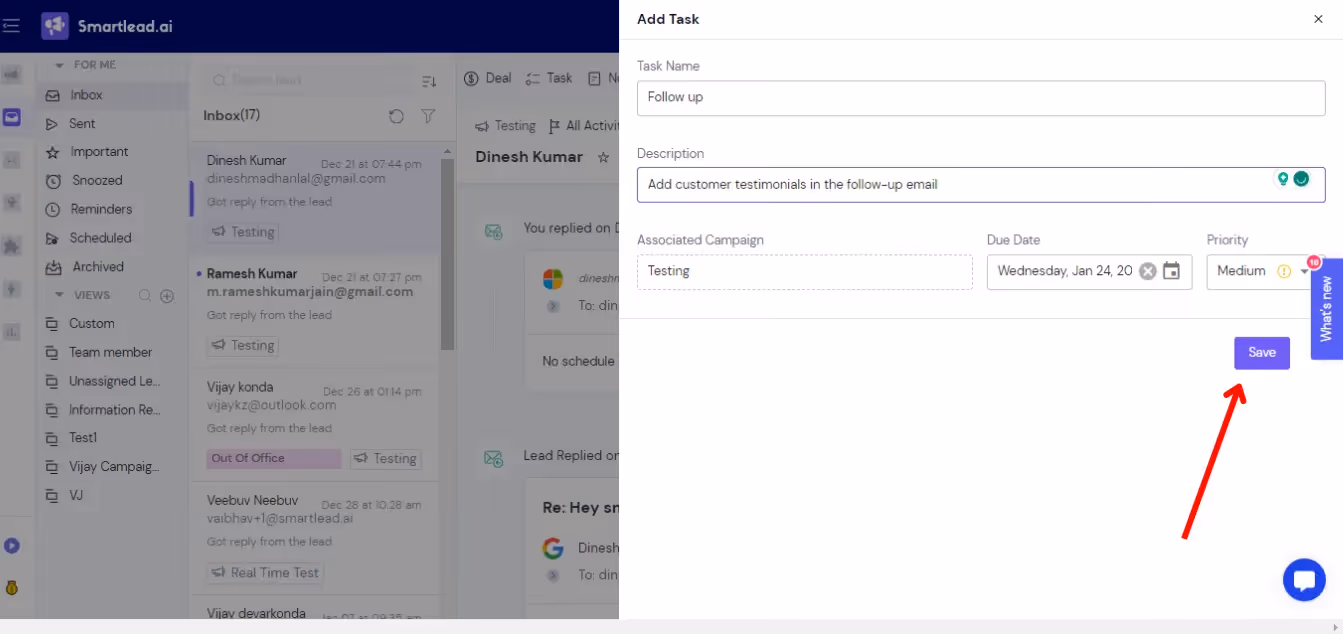
Task: Open the calendar picker for Due Date
Action: 1172,271
